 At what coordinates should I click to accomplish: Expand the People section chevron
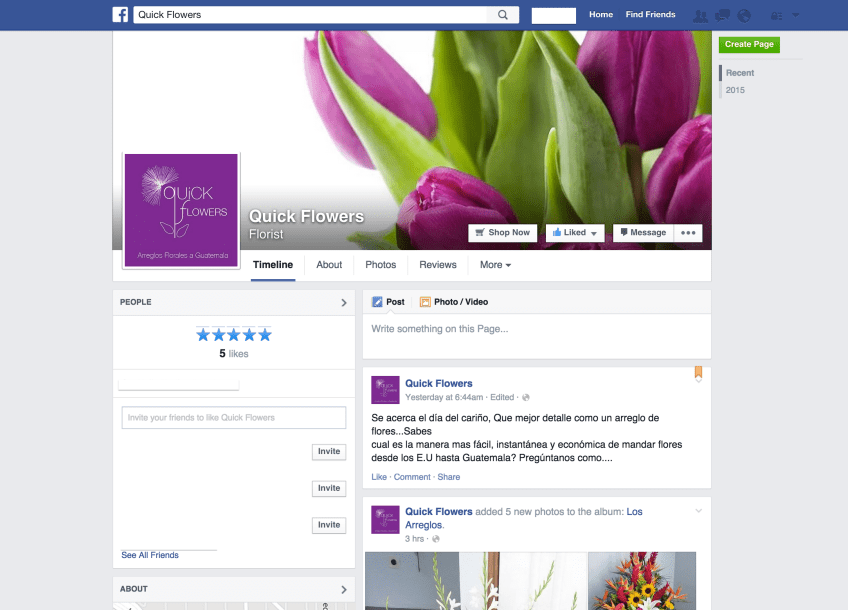344,302
